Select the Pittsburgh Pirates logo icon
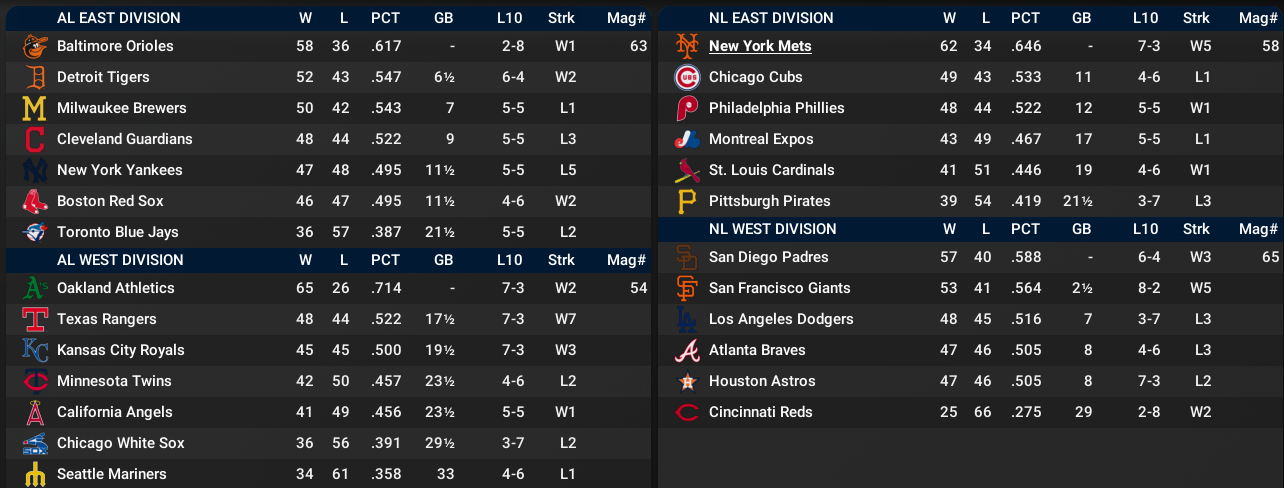Screen dimensions: 1284x488 pyautogui.click(x=686, y=201)
